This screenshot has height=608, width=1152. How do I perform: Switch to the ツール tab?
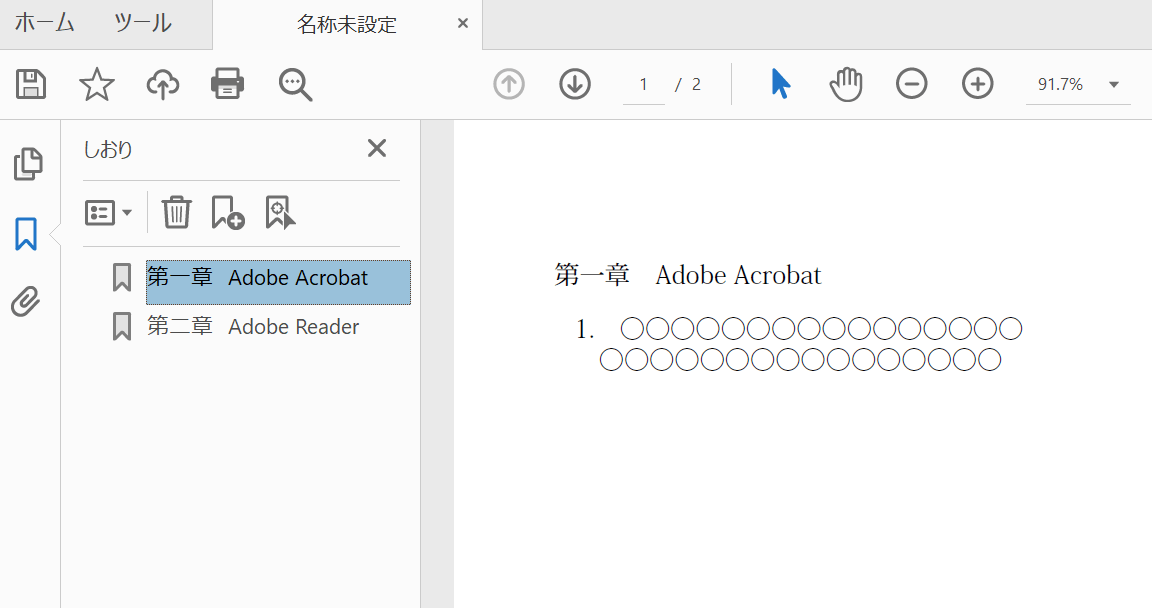(x=143, y=23)
